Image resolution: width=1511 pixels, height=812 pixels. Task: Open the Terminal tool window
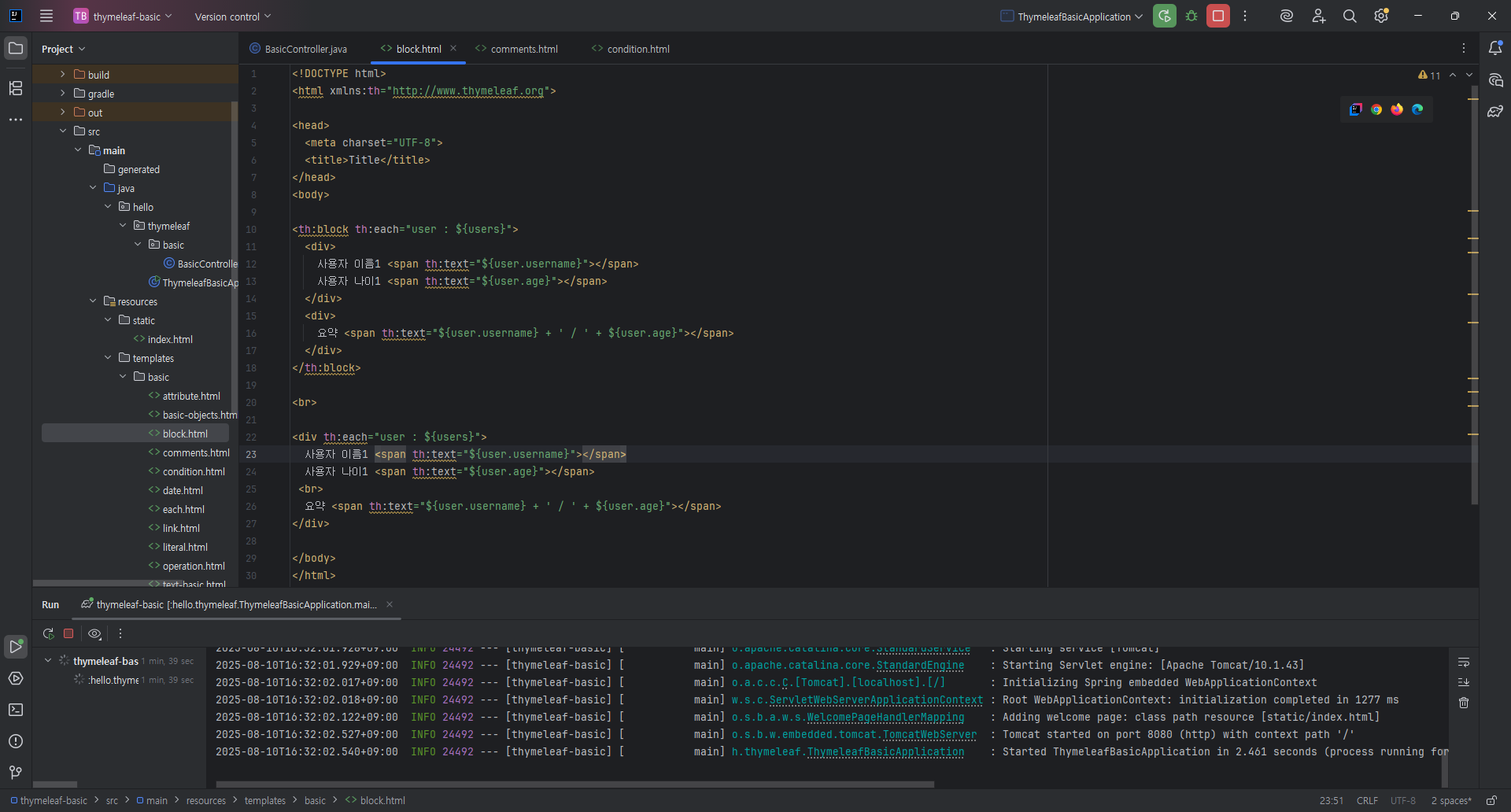pyautogui.click(x=16, y=710)
